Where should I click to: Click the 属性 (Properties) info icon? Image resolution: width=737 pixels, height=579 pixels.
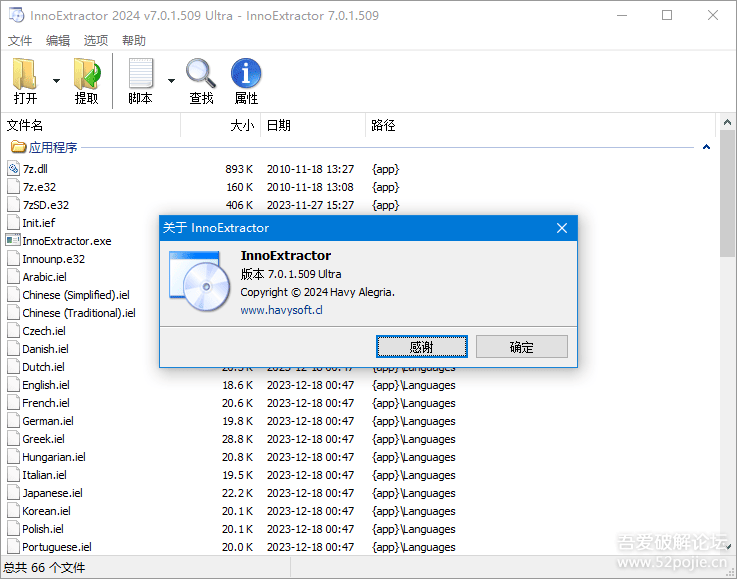coord(246,76)
